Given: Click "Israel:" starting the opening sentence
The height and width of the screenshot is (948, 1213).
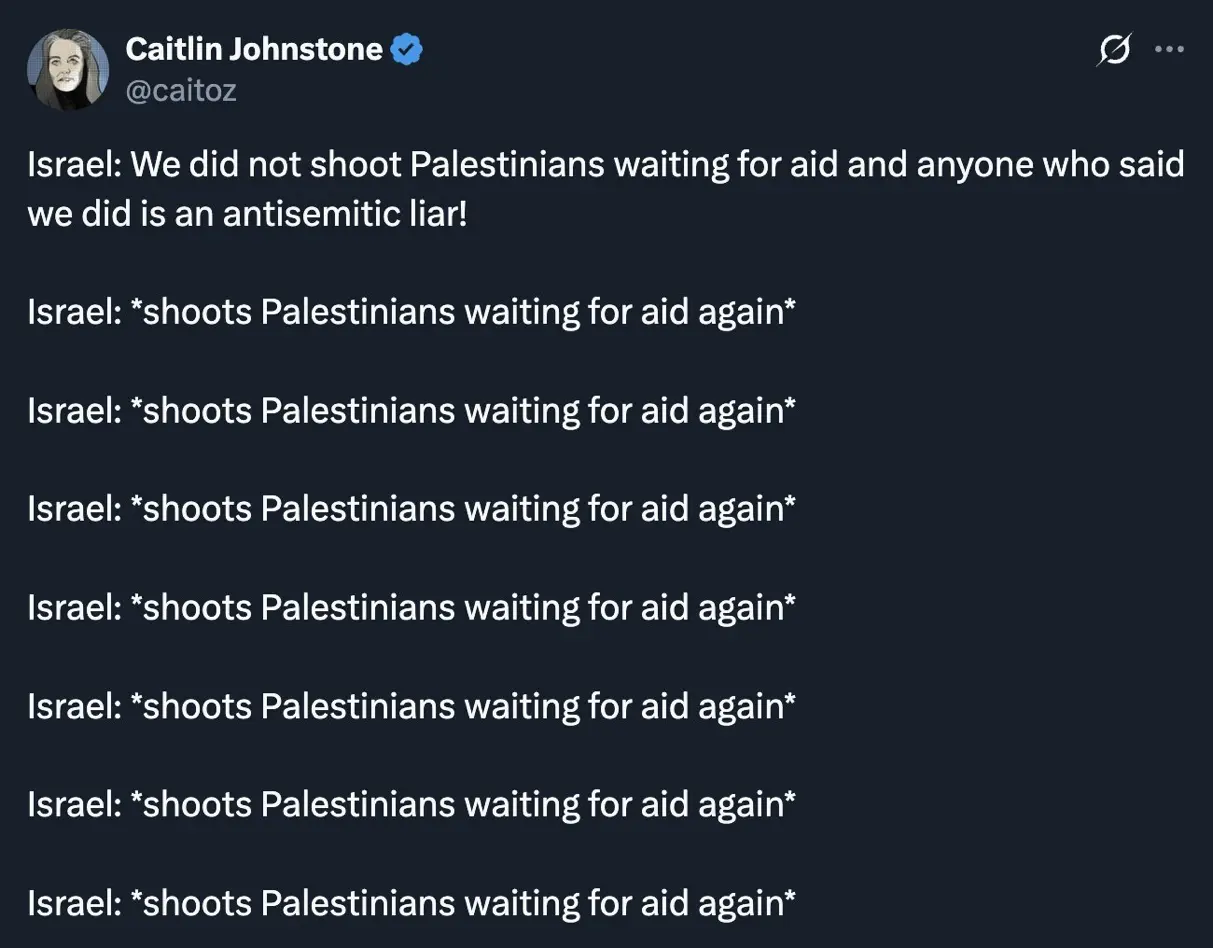Looking at the screenshot, I should [74, 165].
